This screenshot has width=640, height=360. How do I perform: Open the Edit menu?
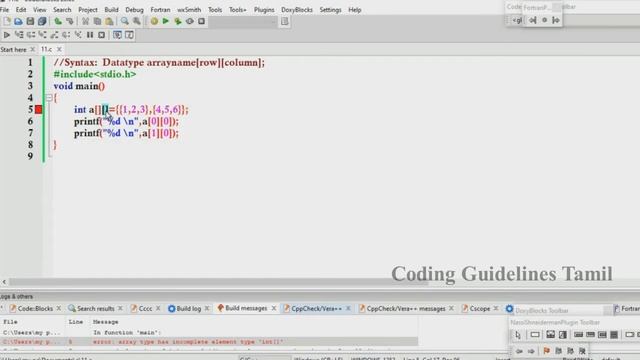coord(21,10)
